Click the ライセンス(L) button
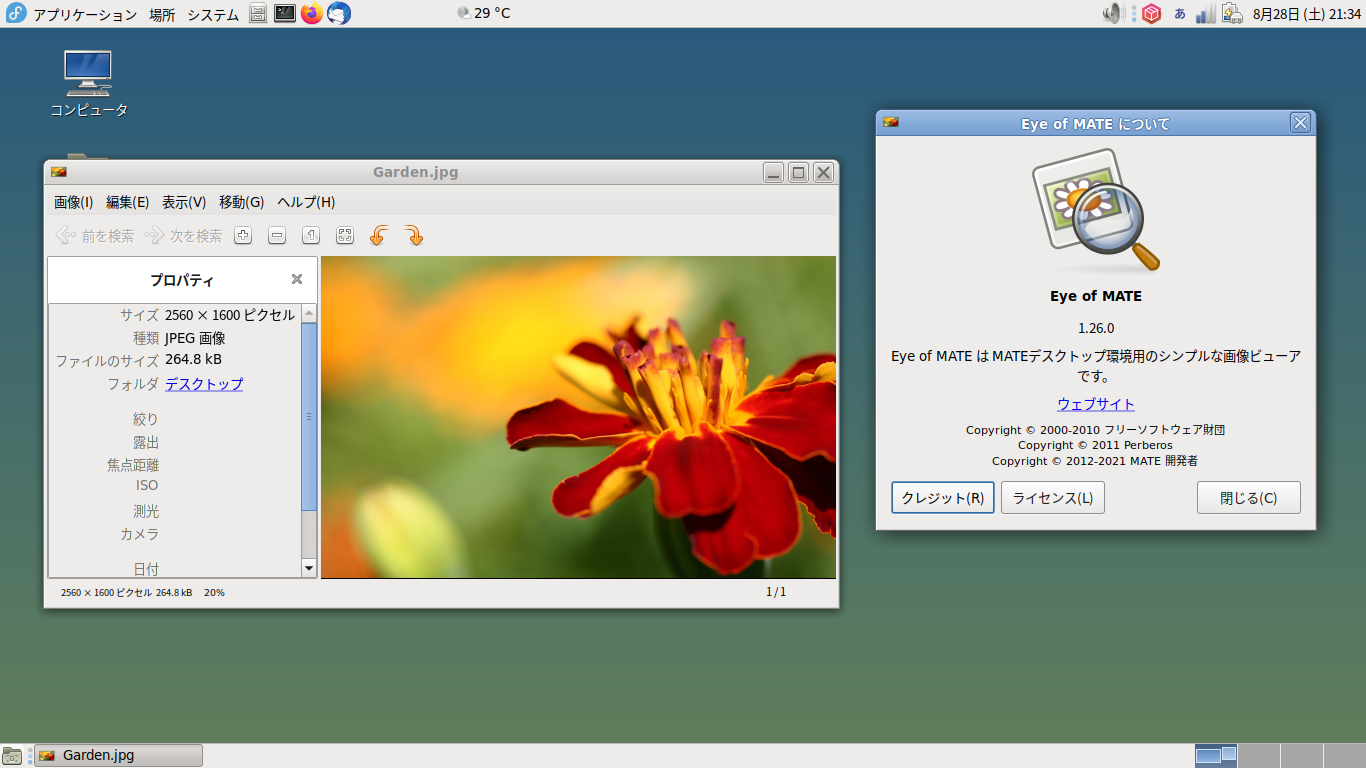Viewport: 1366px width, 768px height. (1053, 498)
